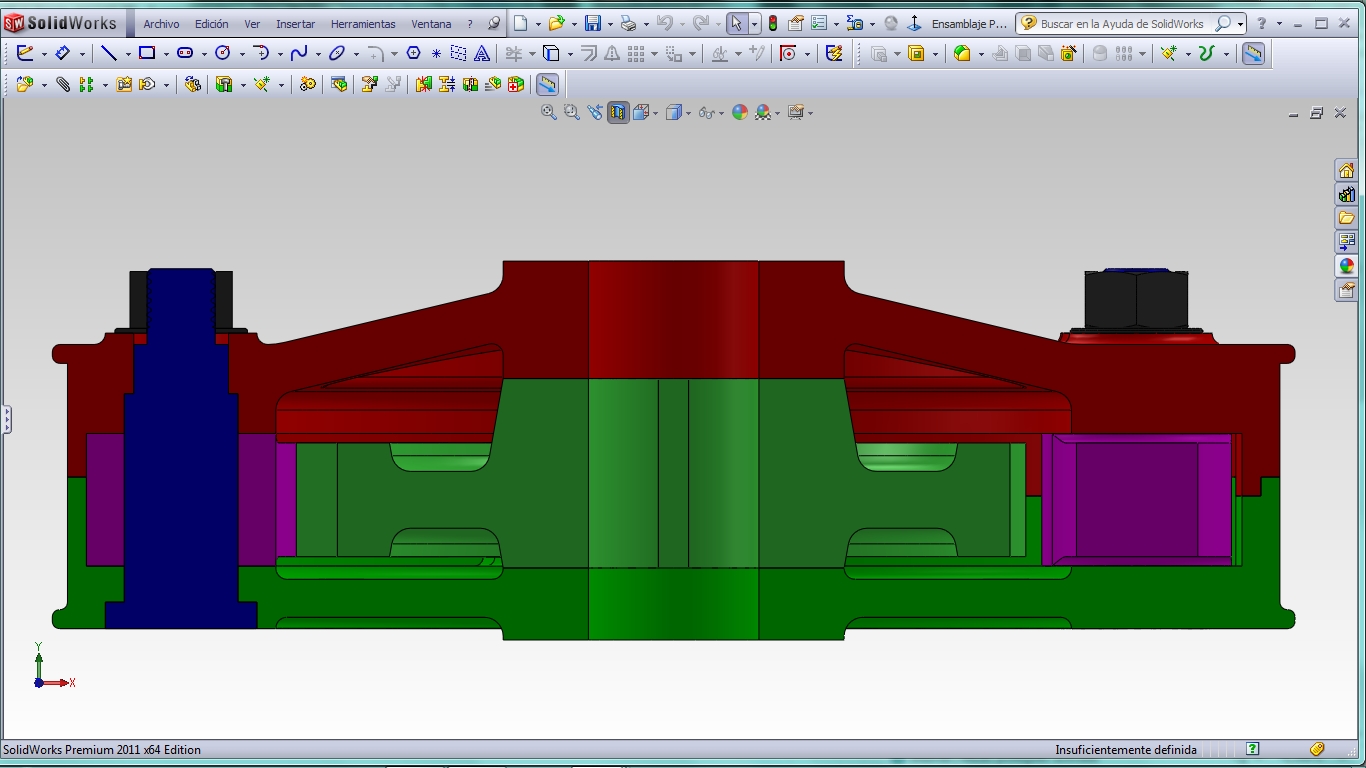Expand the Line tool dropdown arrow

tap(128, 55)
